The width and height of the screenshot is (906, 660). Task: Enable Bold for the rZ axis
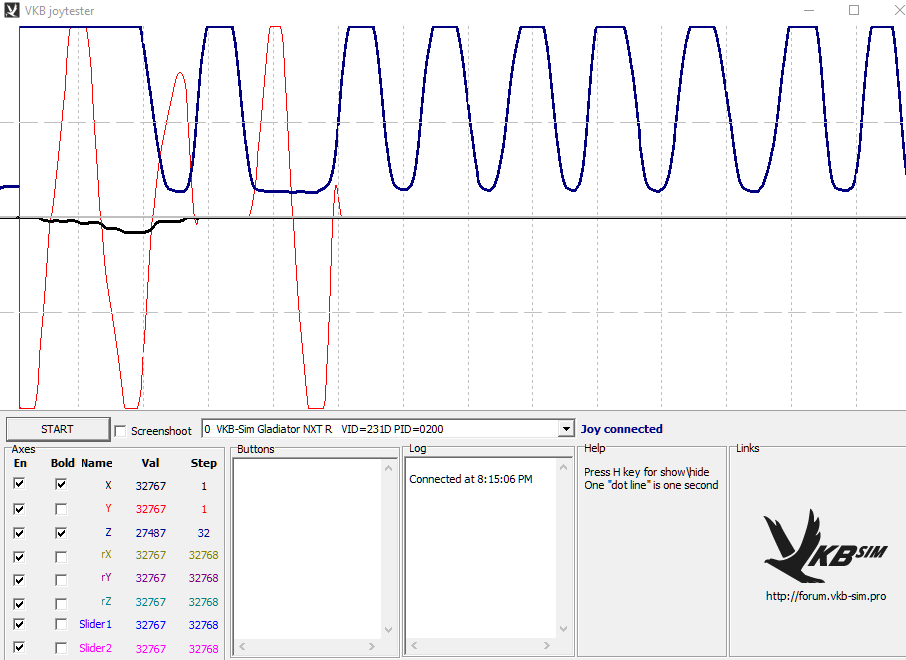pos(61,603)
